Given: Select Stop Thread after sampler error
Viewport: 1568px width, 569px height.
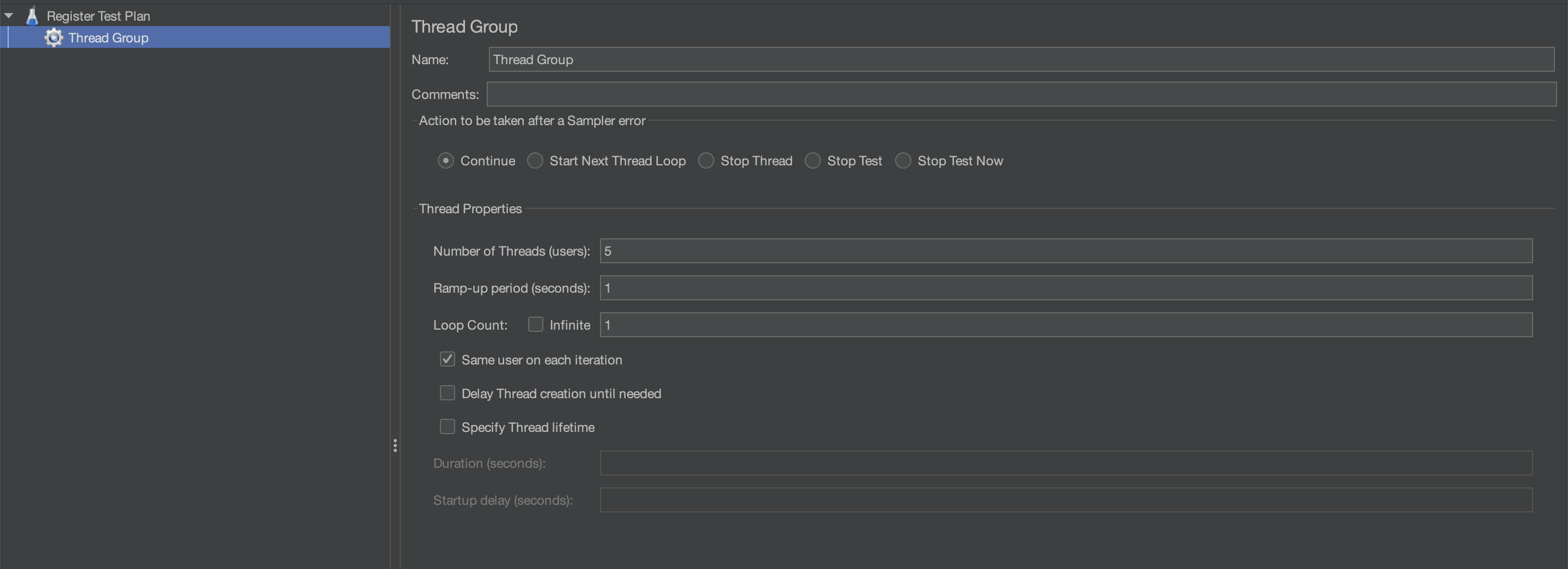Looking at the screenshot, I should [706, 160].
